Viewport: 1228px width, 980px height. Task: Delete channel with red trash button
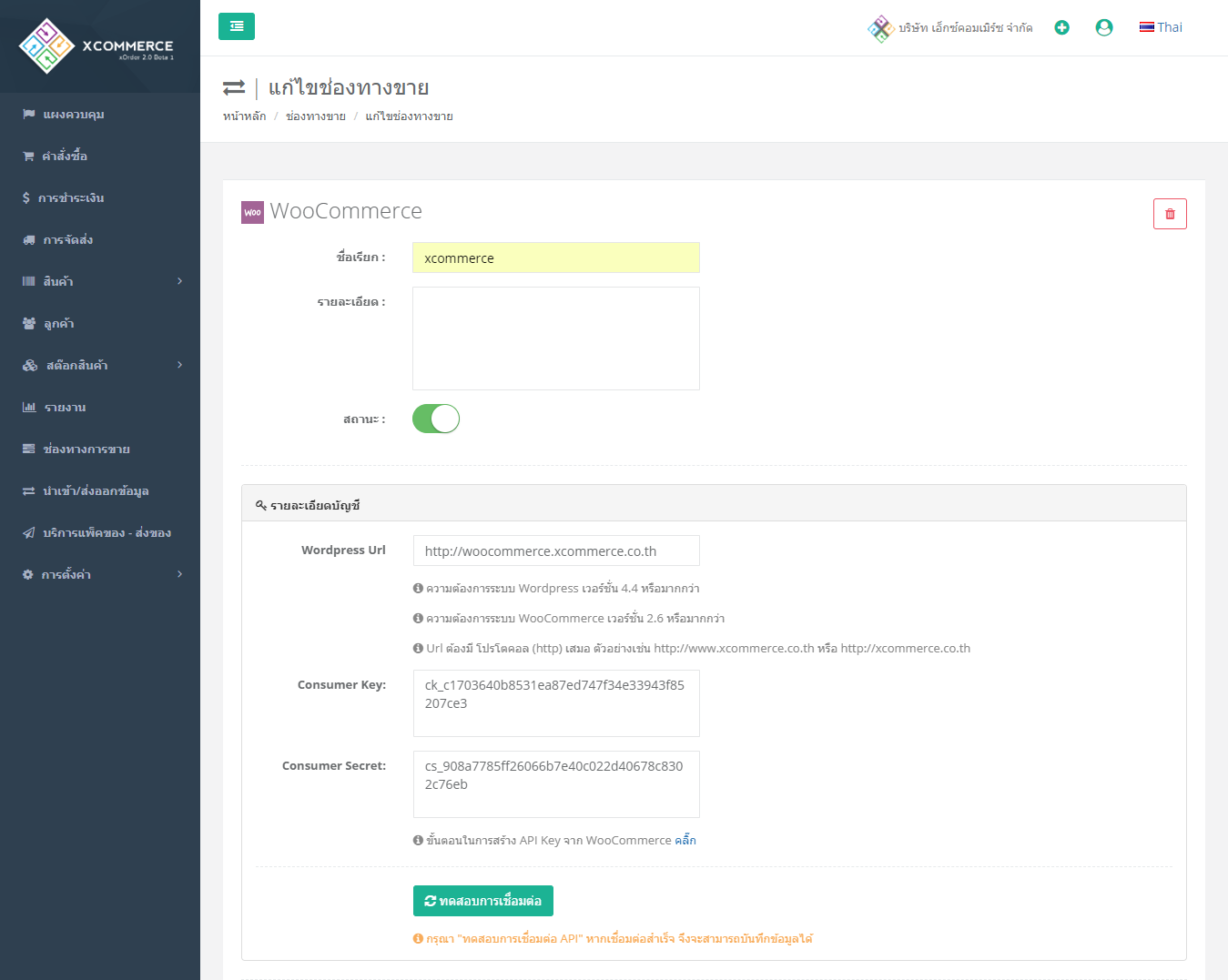[1170, 214]
